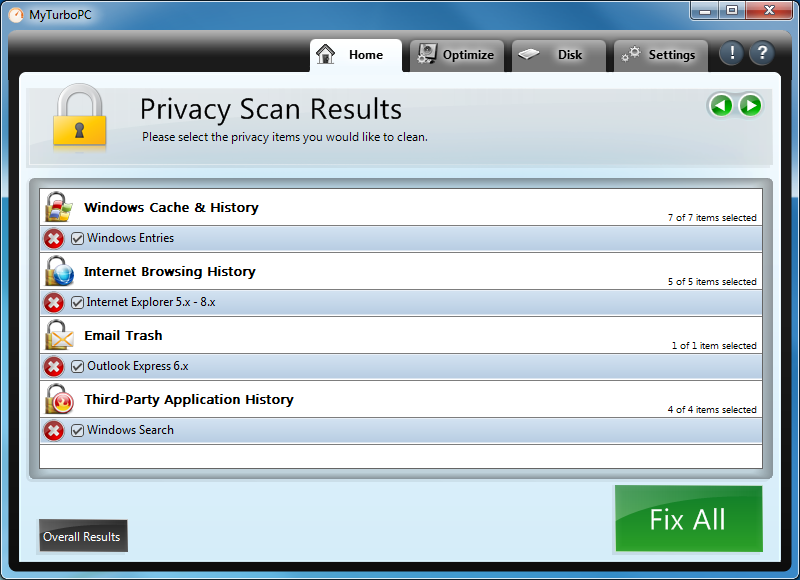
Task: Open help with the question mark icon
Action: click(762, 53)
